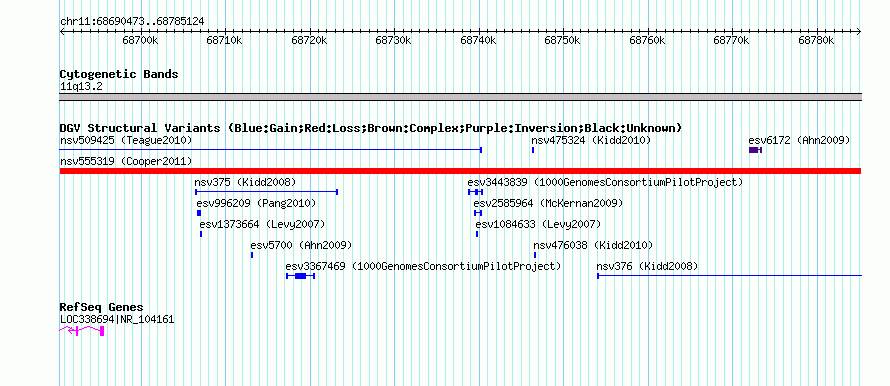Click the esv1084633 (Levy2007) label
890x386 pixels.
tap(538, 224)
